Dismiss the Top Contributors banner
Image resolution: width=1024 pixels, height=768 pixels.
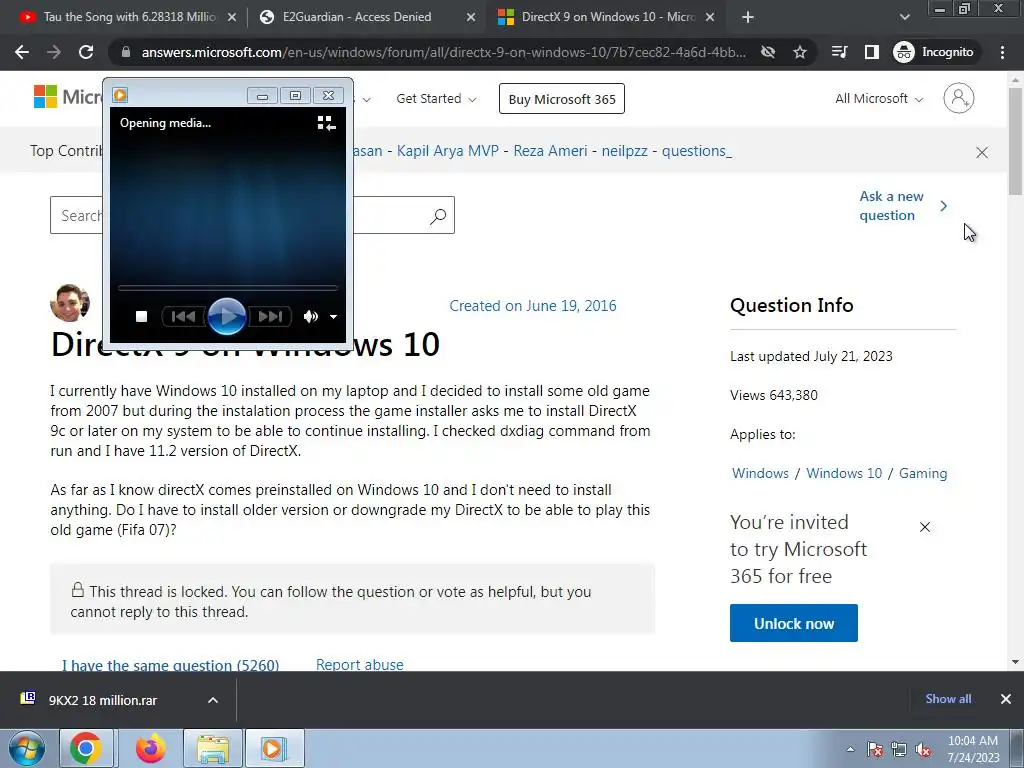click(x=982, y=152)
